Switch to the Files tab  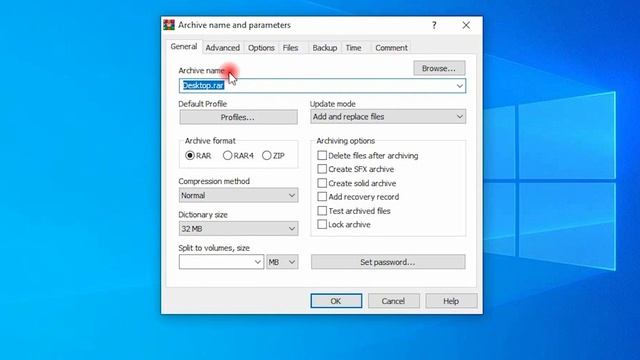click(291, 48)
